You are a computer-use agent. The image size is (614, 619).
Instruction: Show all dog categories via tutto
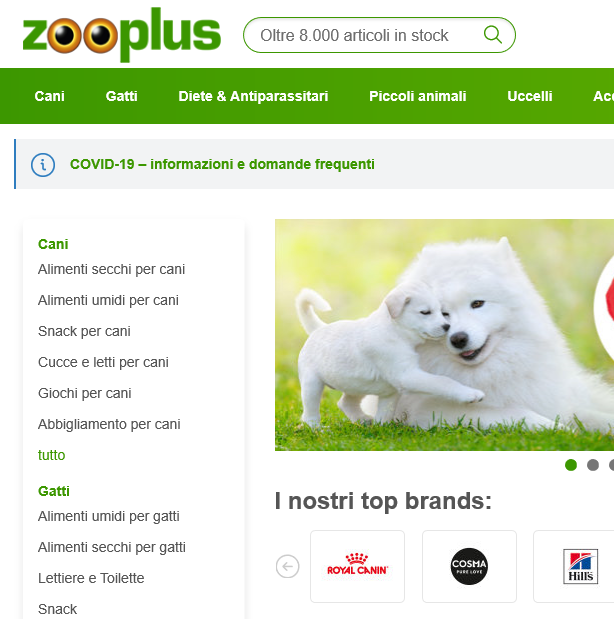[51, 455]
